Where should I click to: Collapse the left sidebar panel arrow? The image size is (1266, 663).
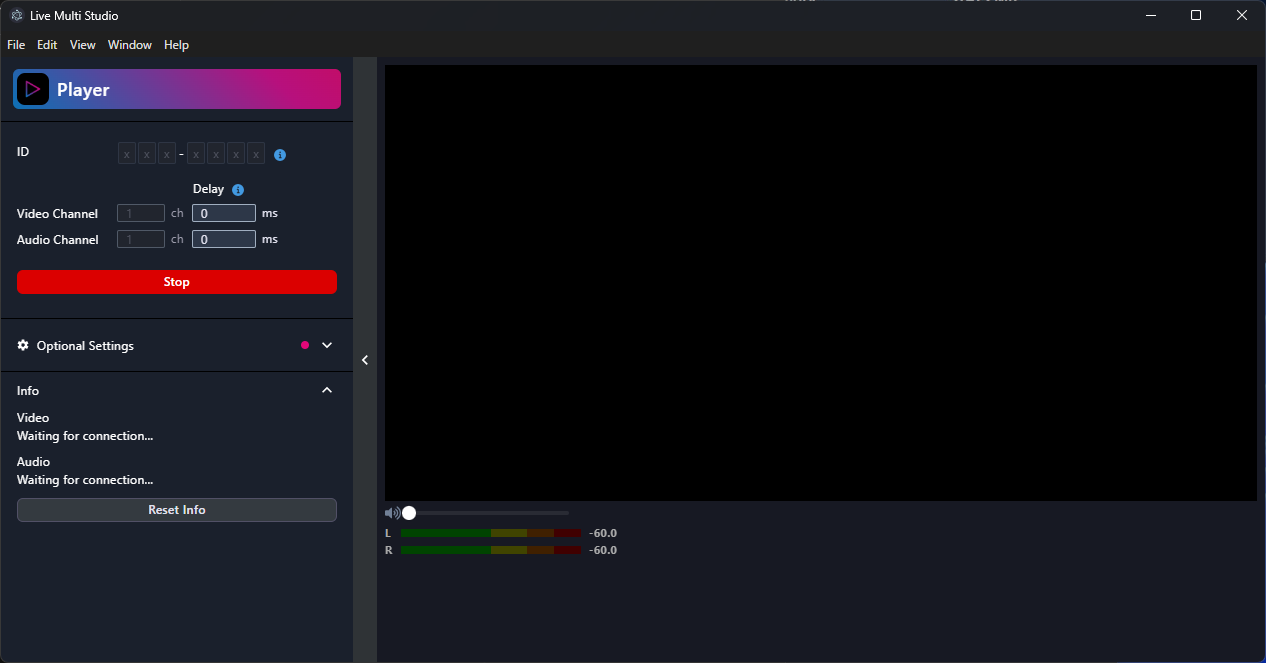point(365,360)
